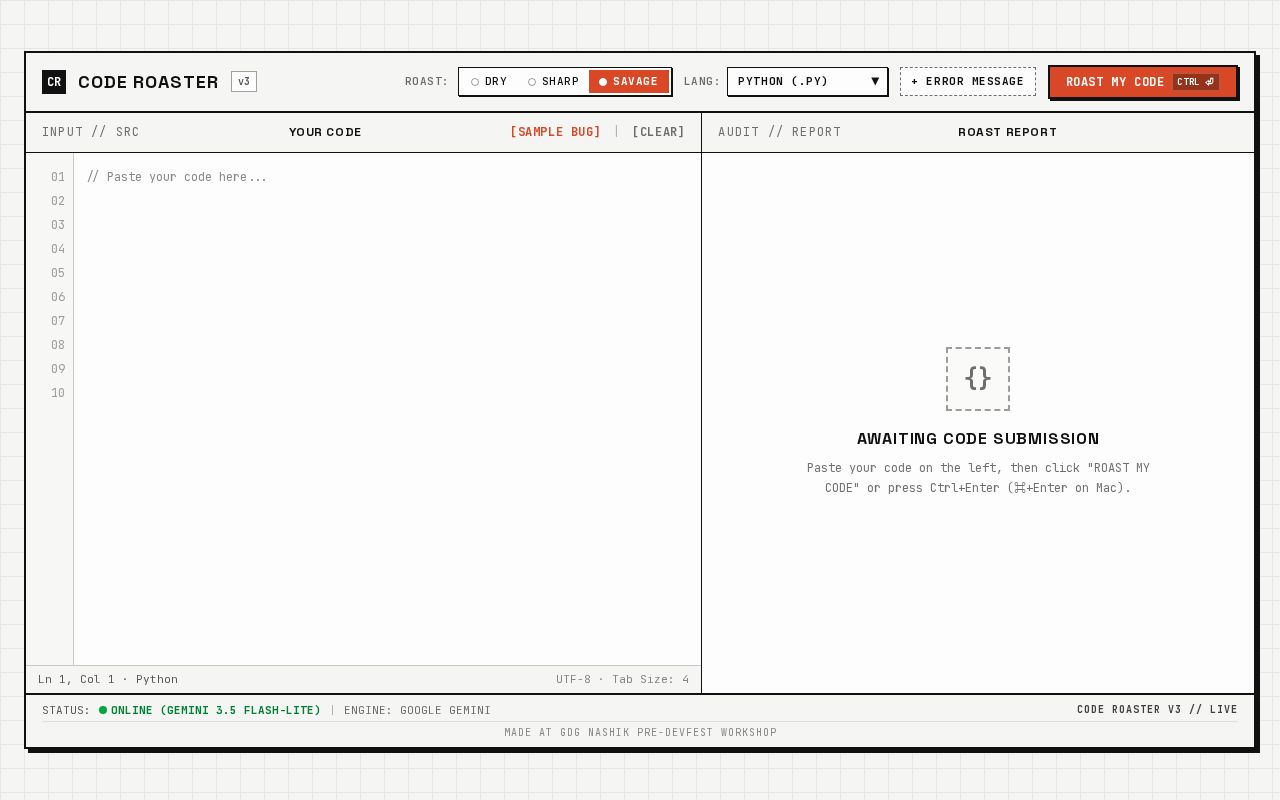1280x800 pixels.
Task: Click the CR logo badge
Action: [54, 82]
